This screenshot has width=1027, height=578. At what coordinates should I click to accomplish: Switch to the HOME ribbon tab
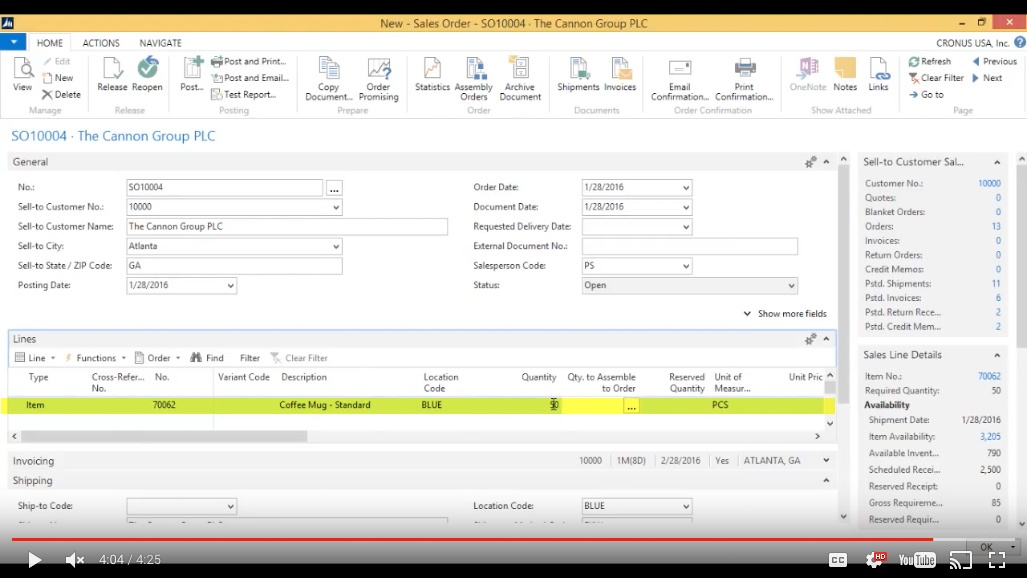point(50,43)
